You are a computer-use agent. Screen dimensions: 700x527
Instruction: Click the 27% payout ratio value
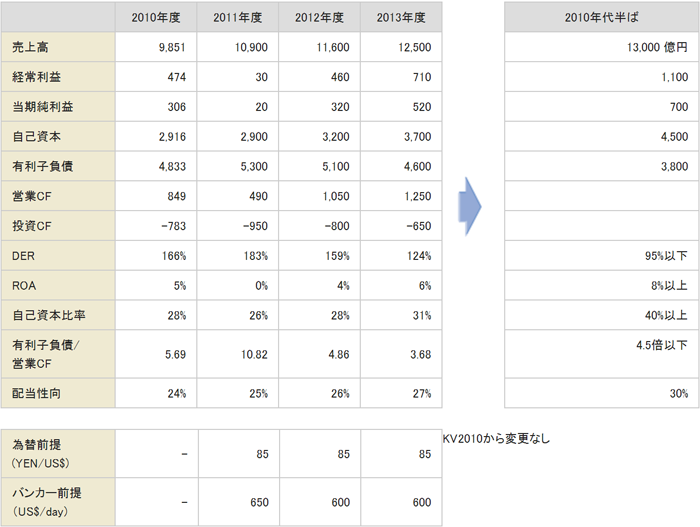422,394
